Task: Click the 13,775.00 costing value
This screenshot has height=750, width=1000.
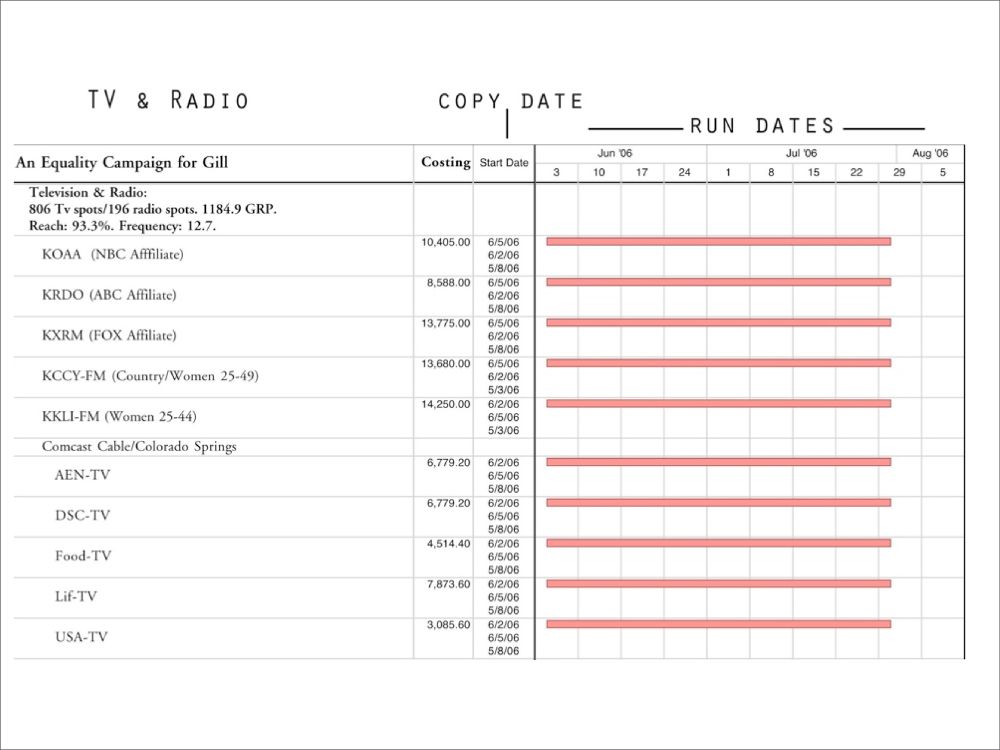Action: pyautogui.click(x=446, y=323)
